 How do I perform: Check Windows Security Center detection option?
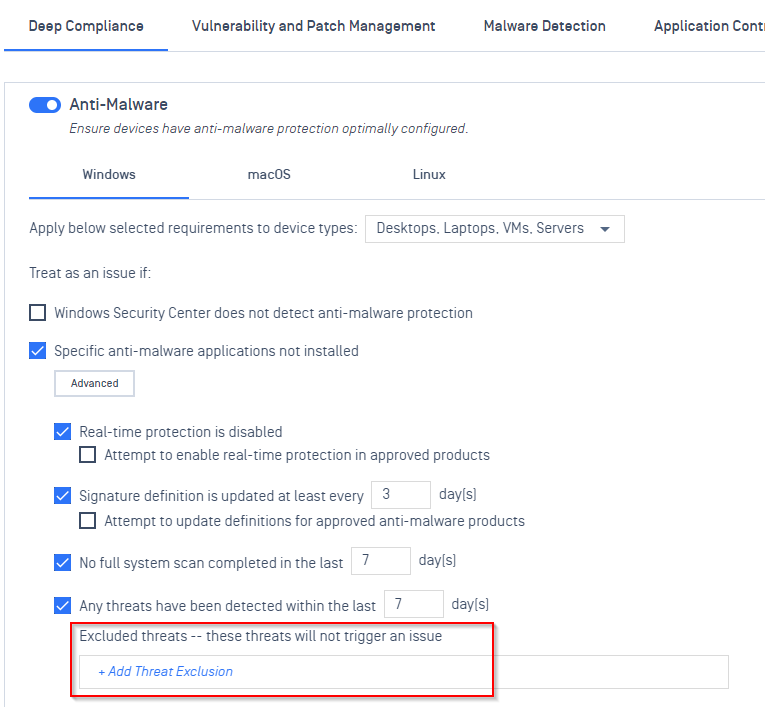pyautogui.click(x=38, y=312)
